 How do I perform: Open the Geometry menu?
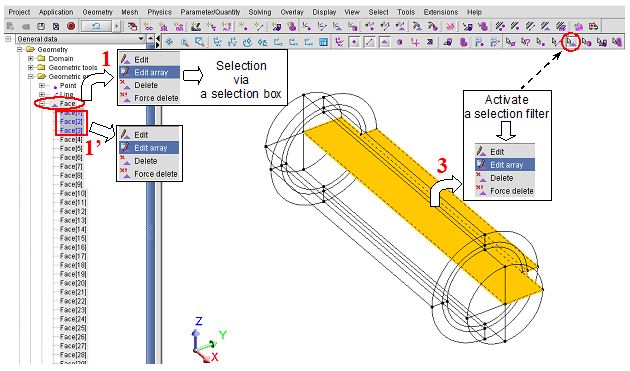coord(98,12)
